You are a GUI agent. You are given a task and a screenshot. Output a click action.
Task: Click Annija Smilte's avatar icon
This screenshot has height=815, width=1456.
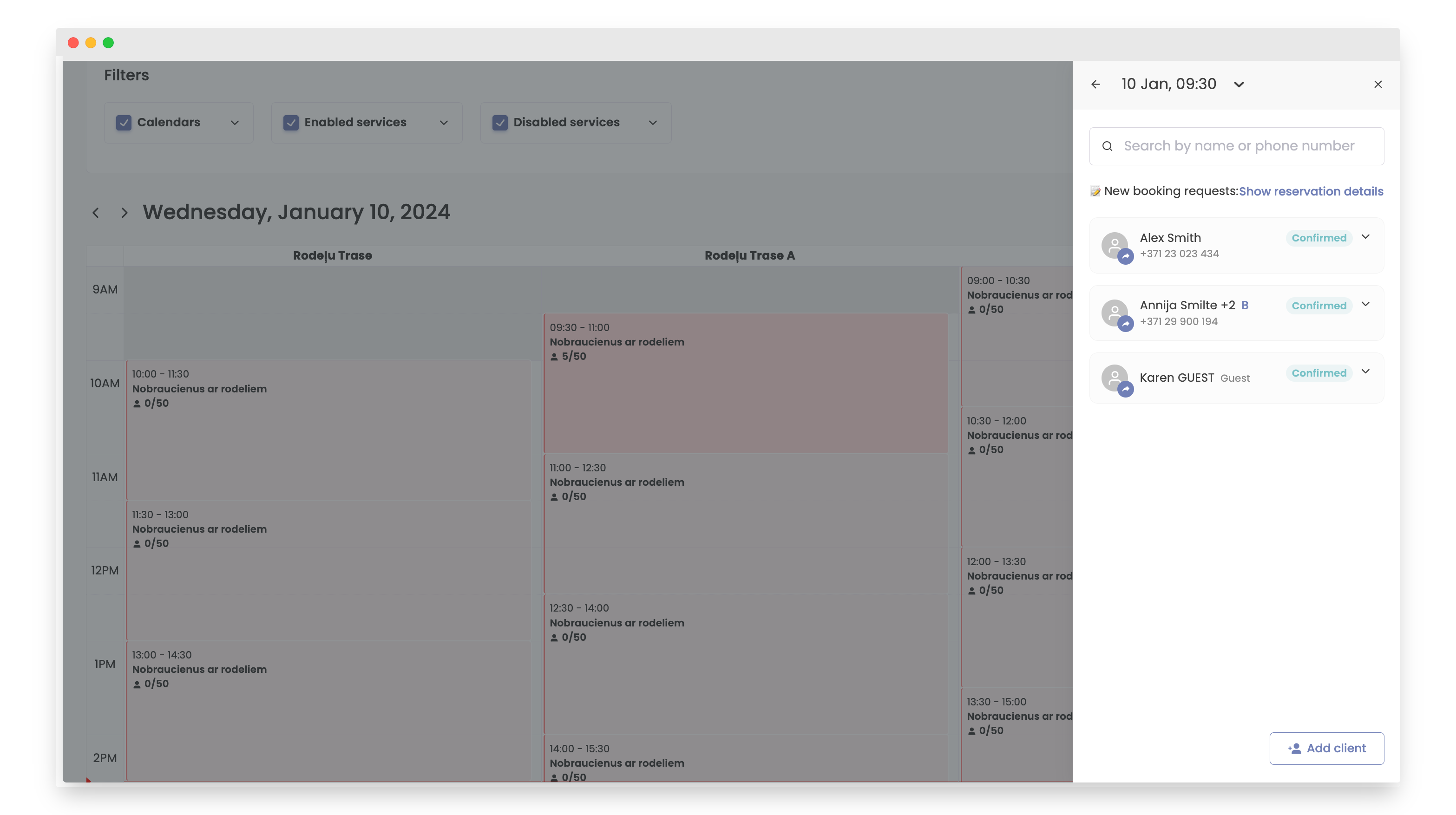click(x=1115, y=313)
